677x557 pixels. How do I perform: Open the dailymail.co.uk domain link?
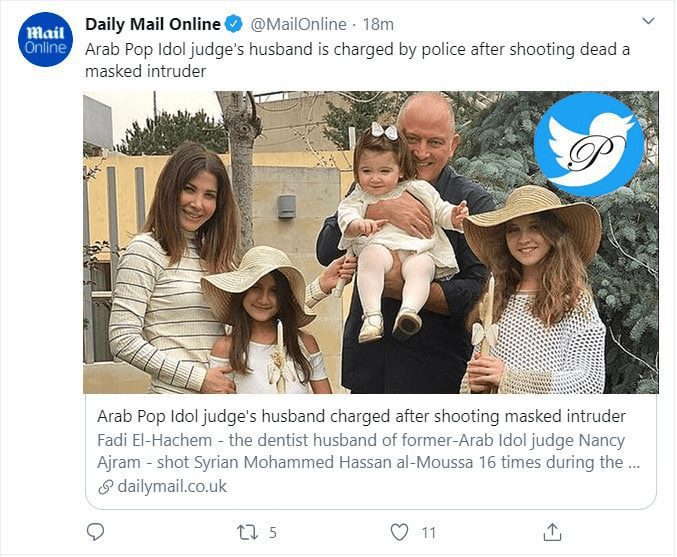pos(172,487)
